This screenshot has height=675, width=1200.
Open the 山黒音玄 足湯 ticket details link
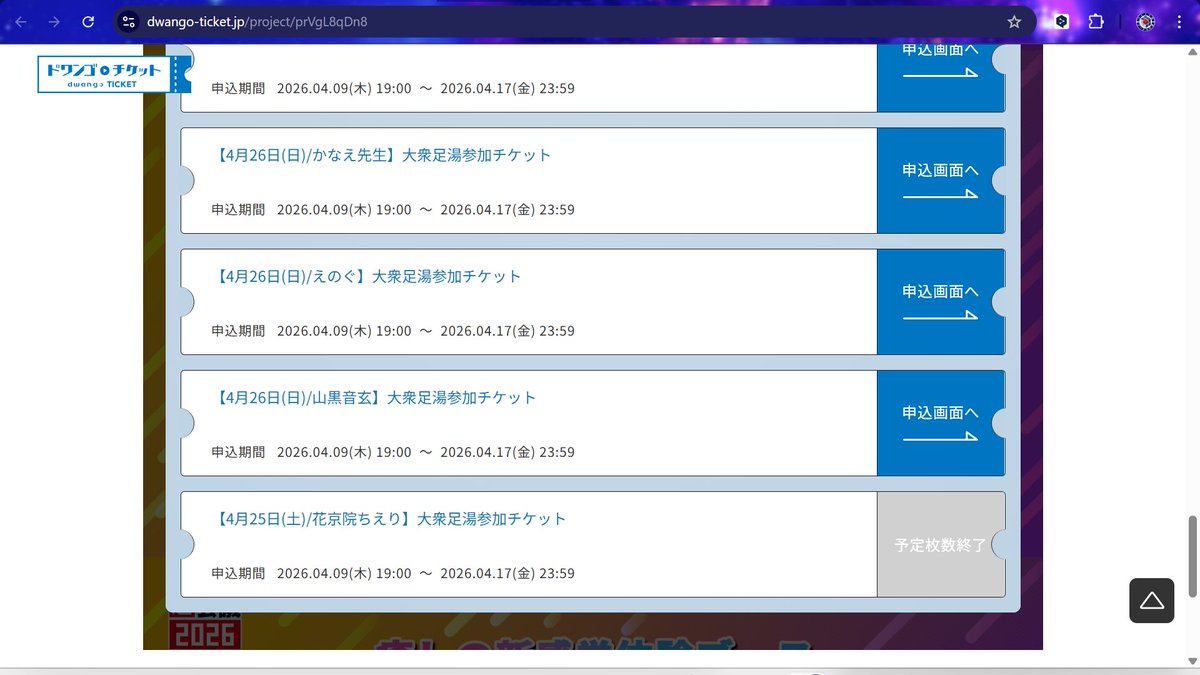tap(376, 397)
